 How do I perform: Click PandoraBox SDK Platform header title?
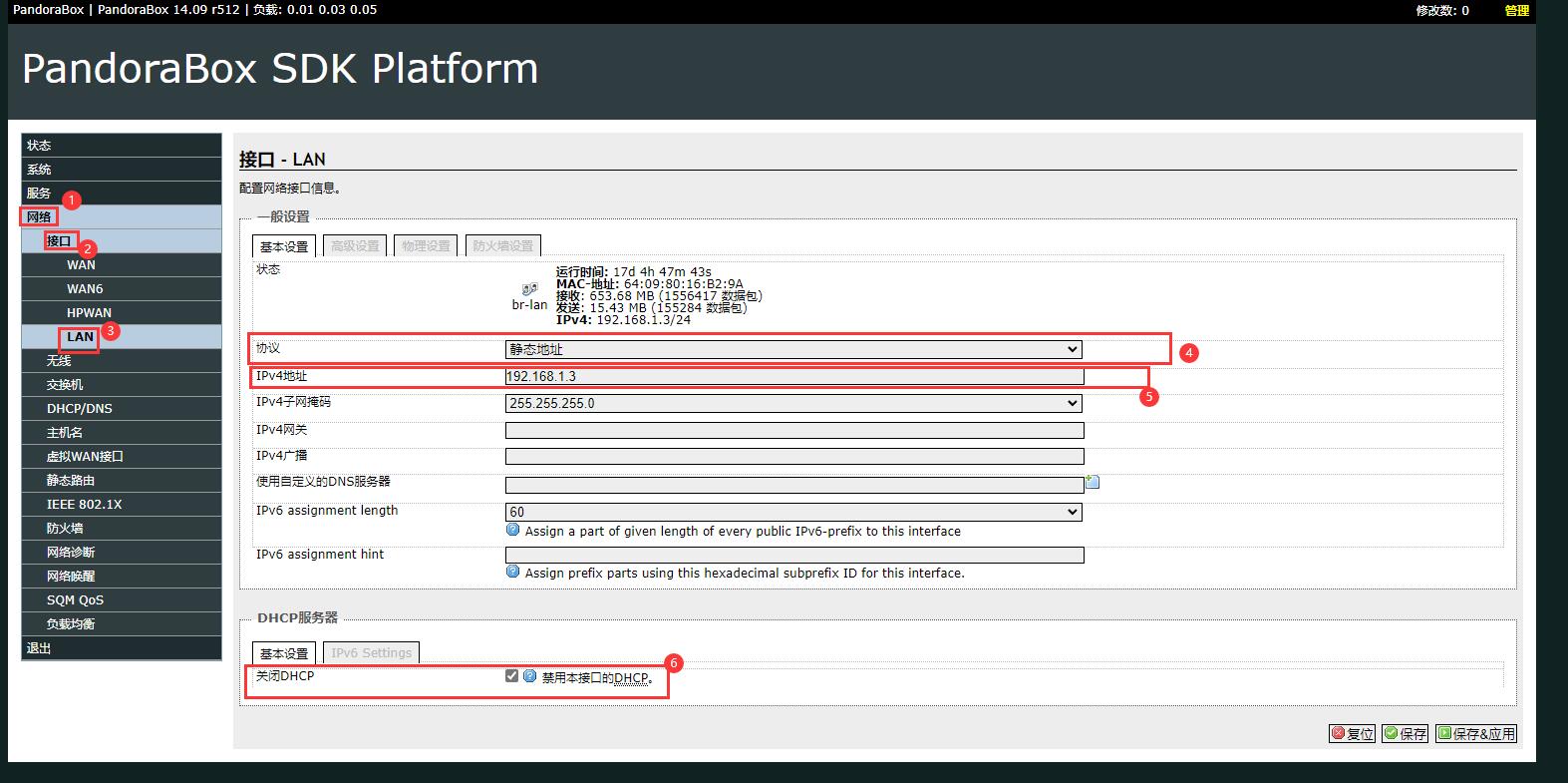[280, 69]
